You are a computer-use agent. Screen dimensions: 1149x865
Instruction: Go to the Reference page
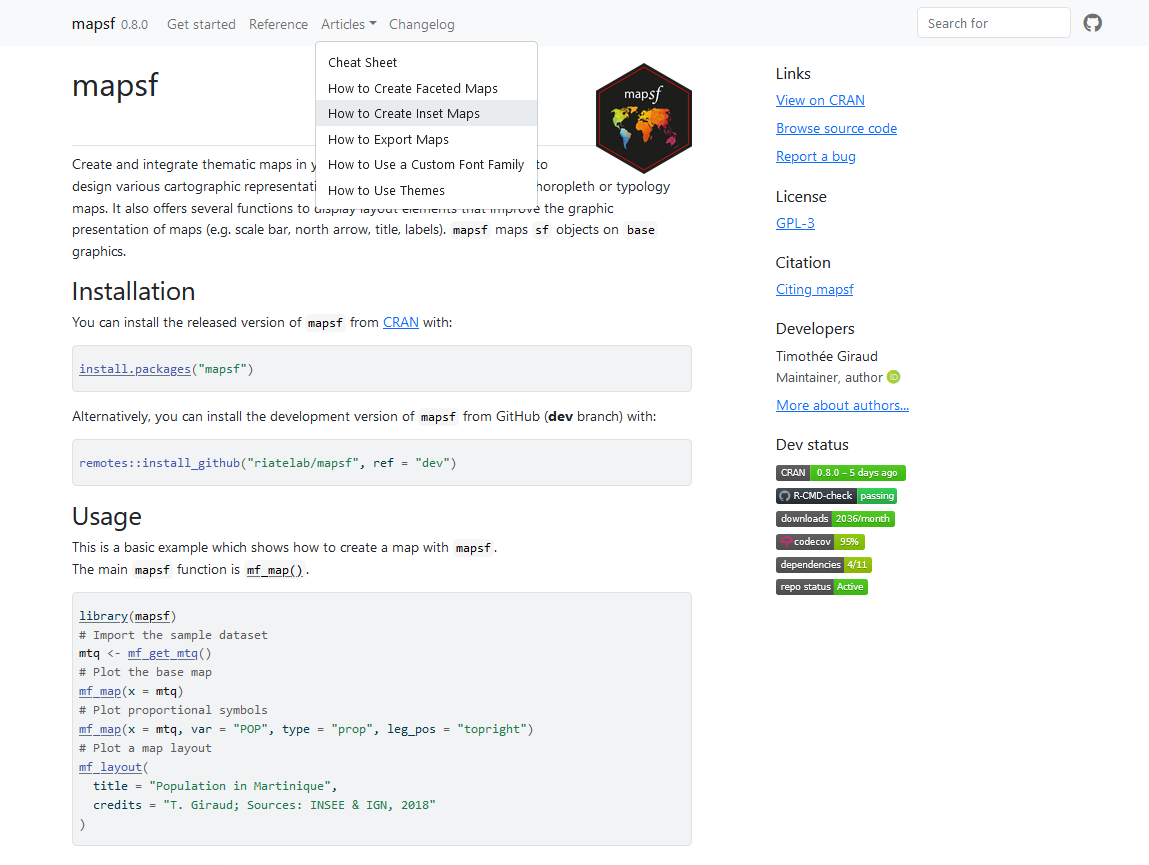278,24
